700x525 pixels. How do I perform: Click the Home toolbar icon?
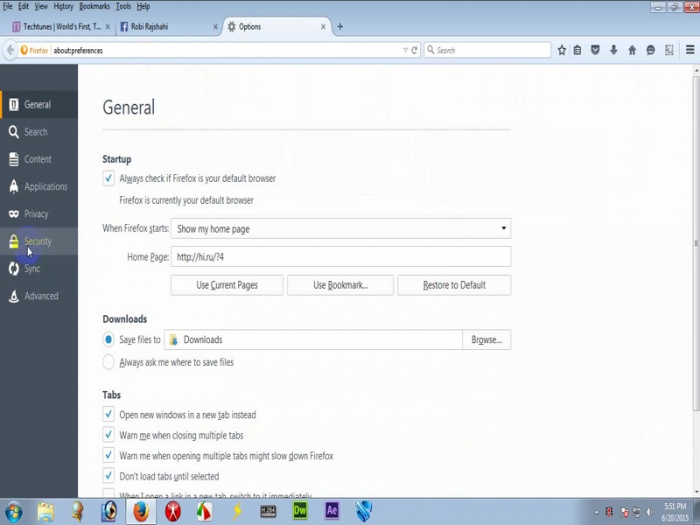[x=632, y=50]
